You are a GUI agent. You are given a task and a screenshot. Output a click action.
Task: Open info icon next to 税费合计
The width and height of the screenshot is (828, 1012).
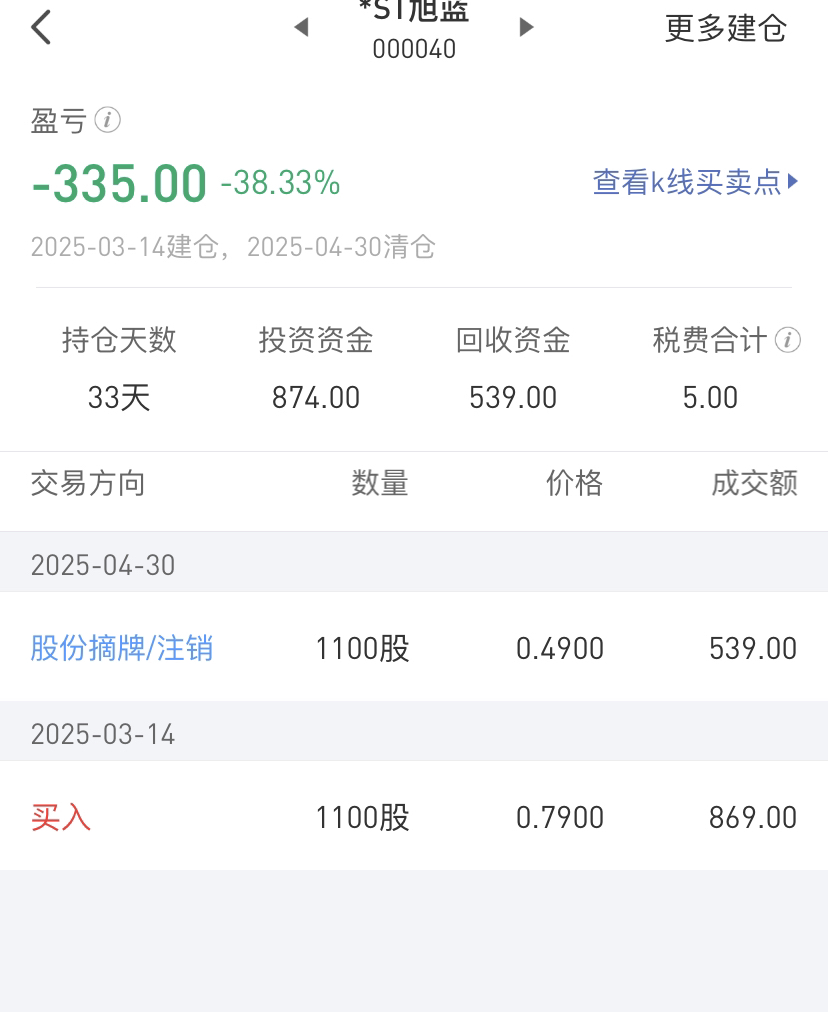pyautogui.click(x=788, y=339)
